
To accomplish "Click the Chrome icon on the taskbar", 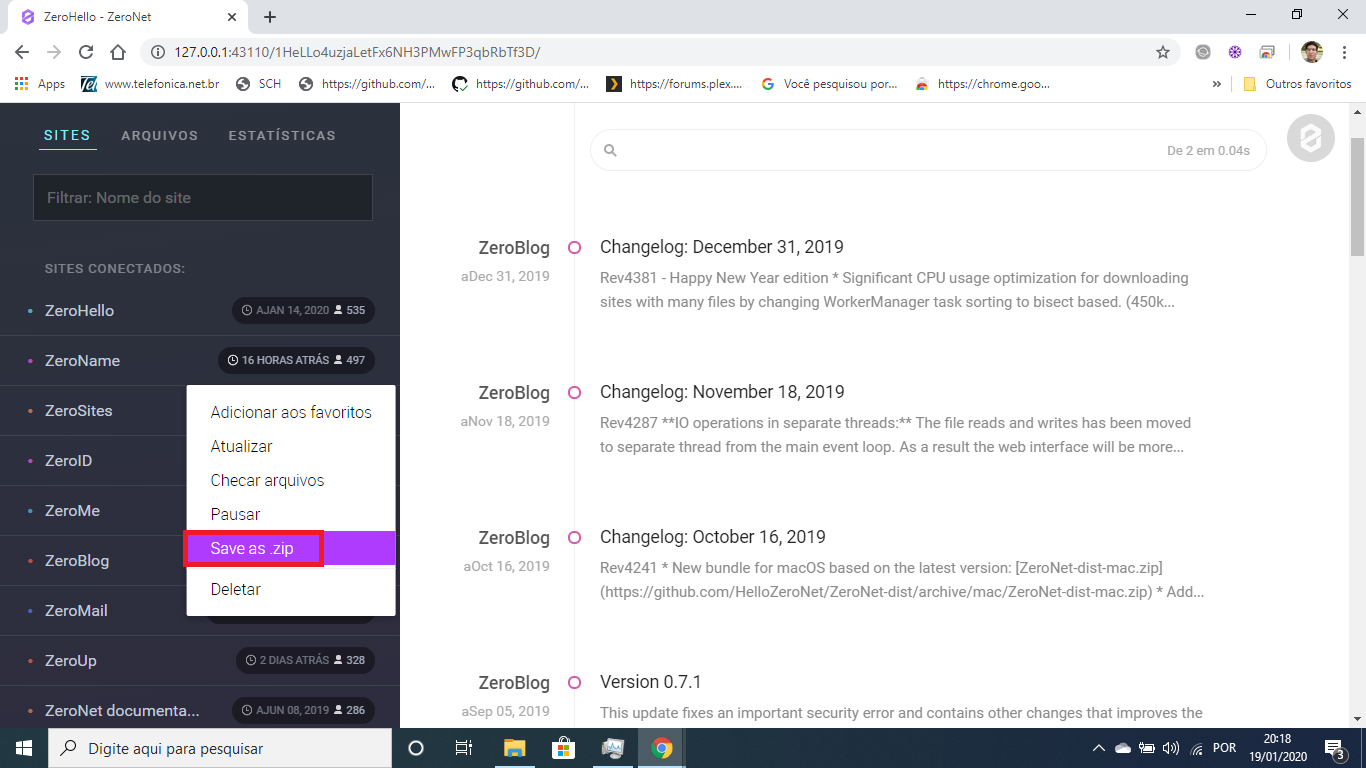I will 661,748.
